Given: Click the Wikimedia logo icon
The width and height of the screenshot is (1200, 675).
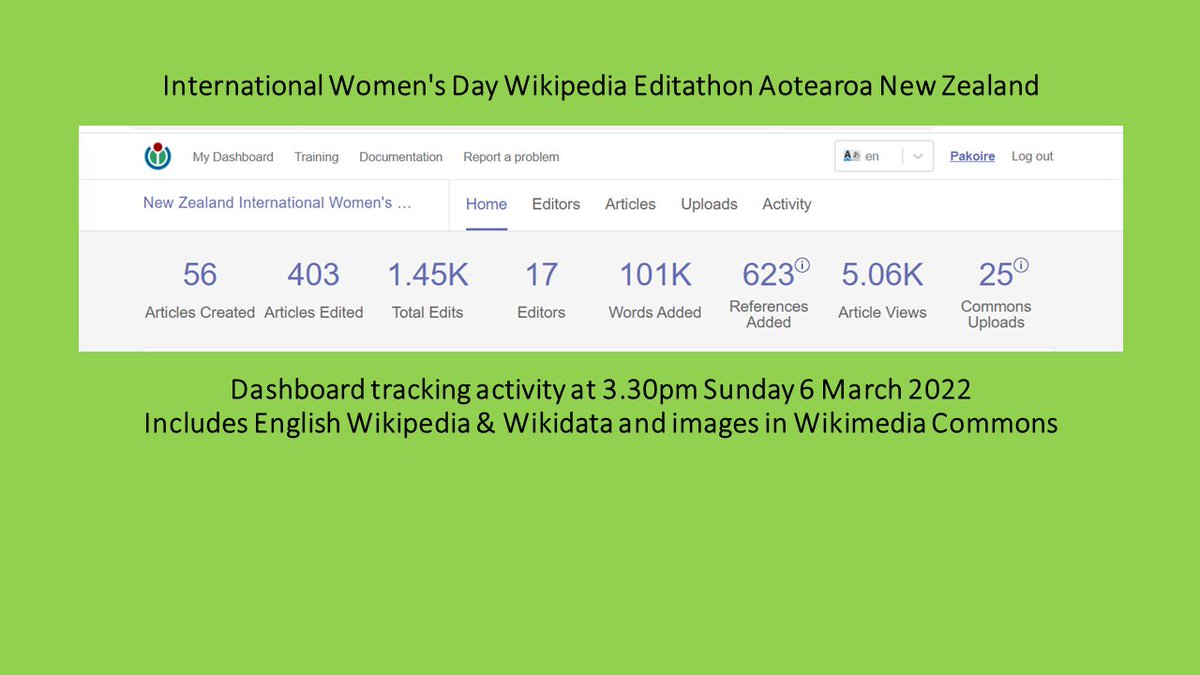Looking at the screenshot, I should [x=158, y=157].
